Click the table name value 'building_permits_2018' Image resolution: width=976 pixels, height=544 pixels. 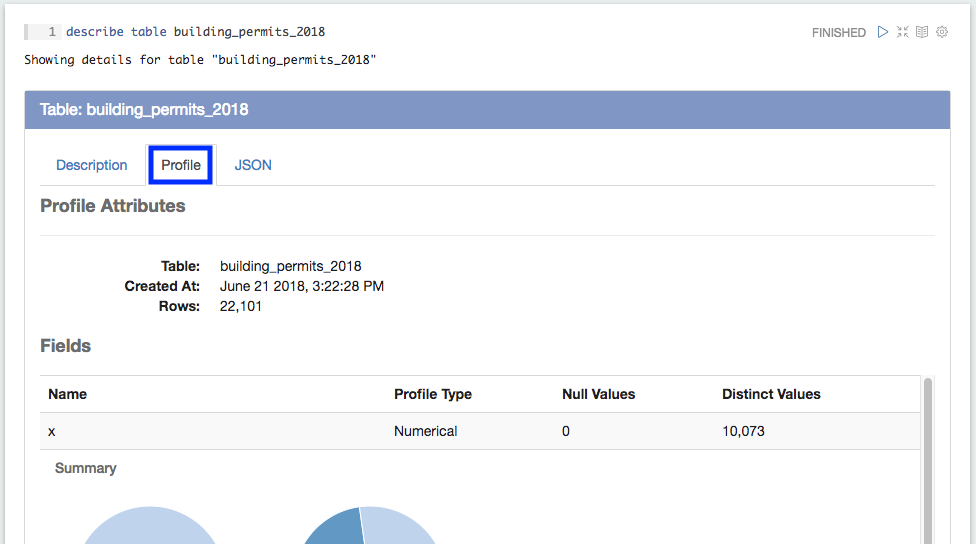click(290, 266)
